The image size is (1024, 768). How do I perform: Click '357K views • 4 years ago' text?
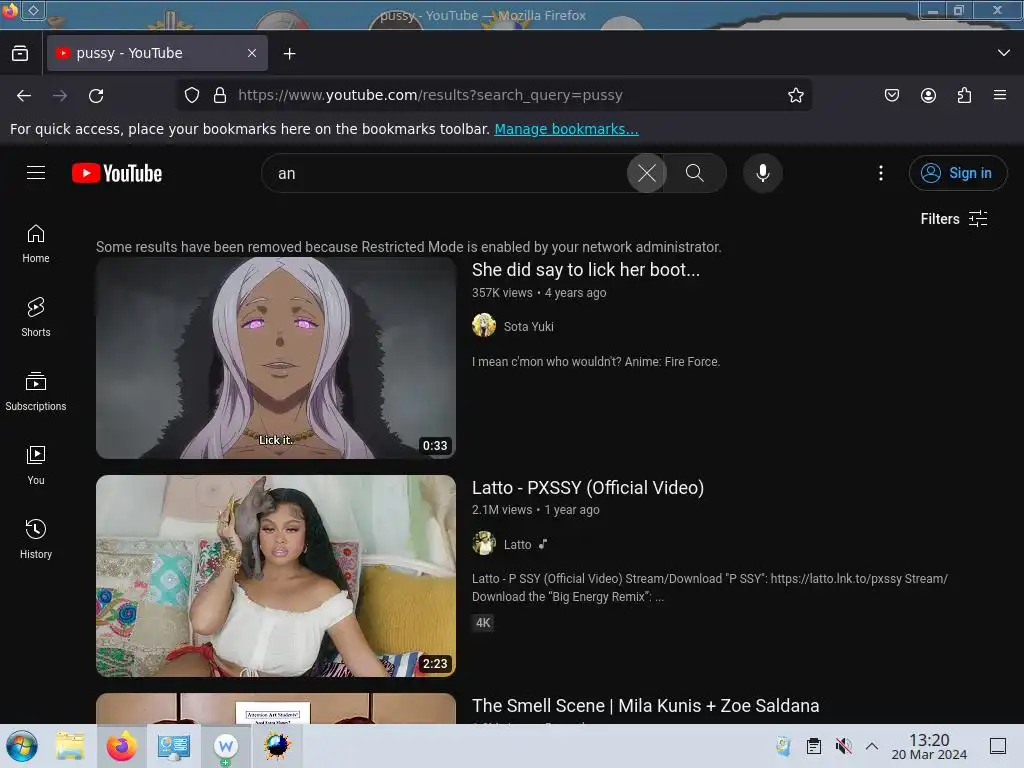click(x=539, y=293)
